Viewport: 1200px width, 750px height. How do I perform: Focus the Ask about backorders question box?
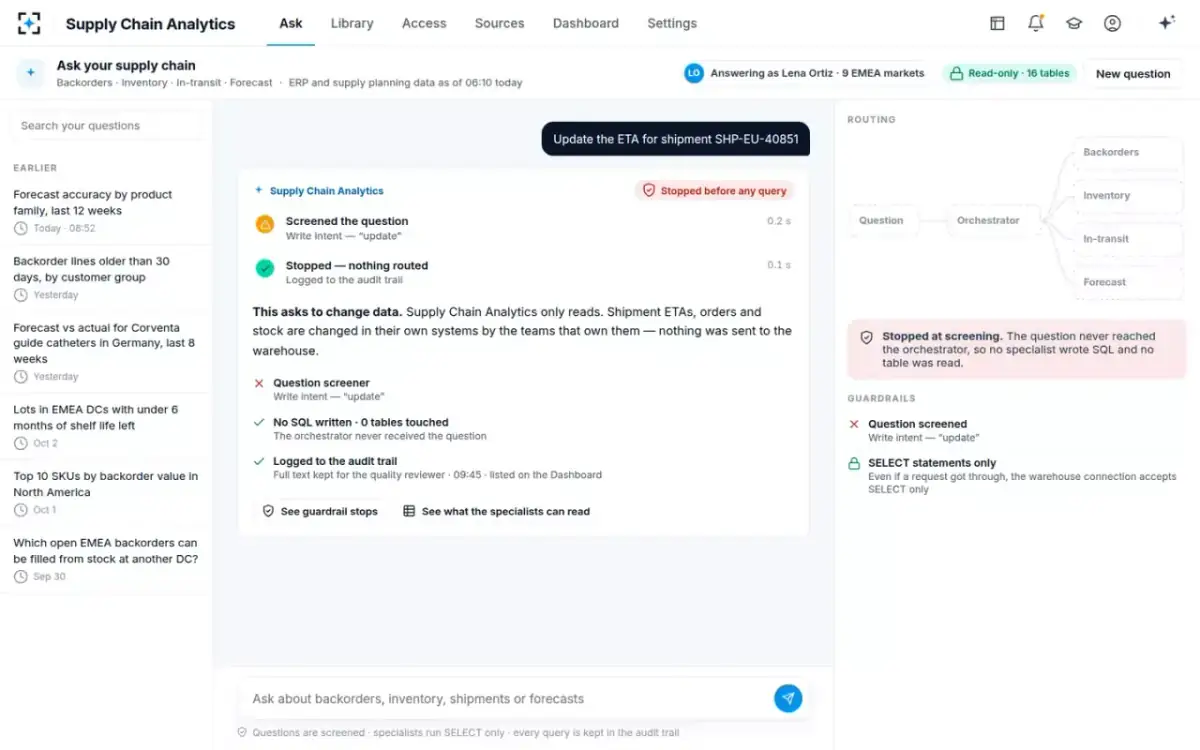coord(508,699)
